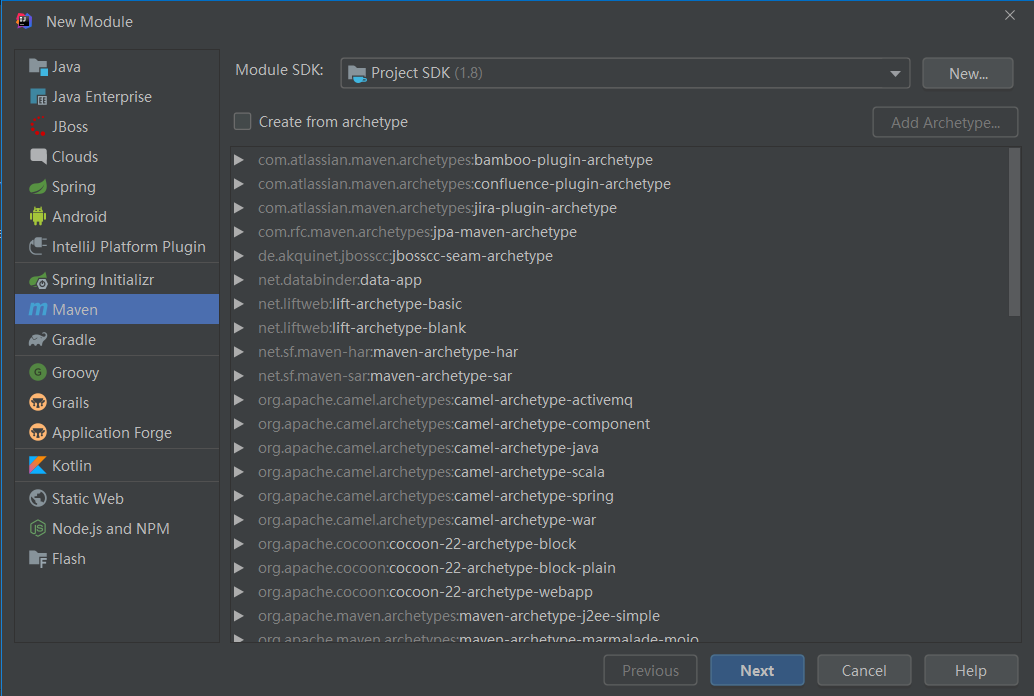Click the Maven 'm' icon
1034x696 pixels.
click(38, 309)
